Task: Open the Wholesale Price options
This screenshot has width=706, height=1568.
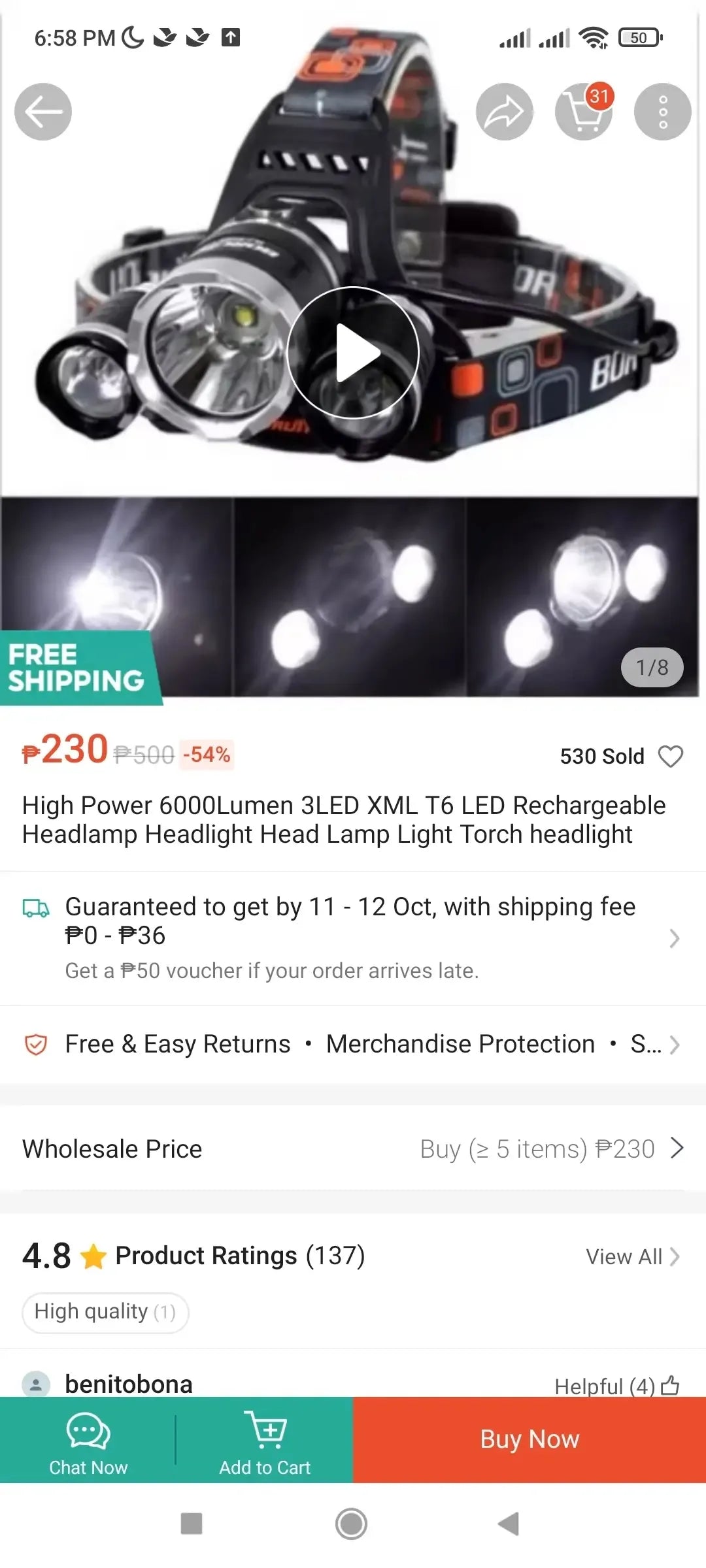Action: (677, 1148)
